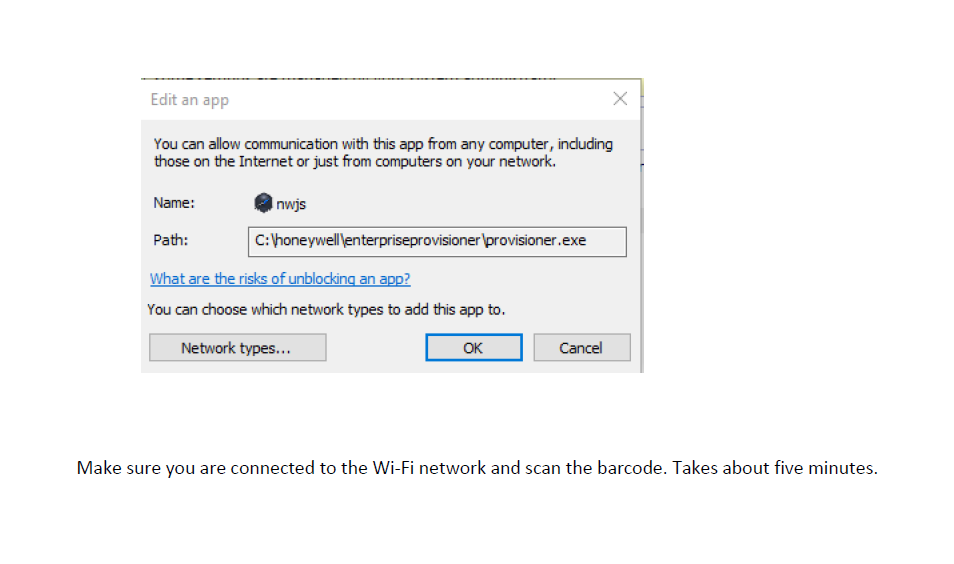954x564 pixels.
Task: Open the risks of unblocking an app link
Action: [280, 279]
